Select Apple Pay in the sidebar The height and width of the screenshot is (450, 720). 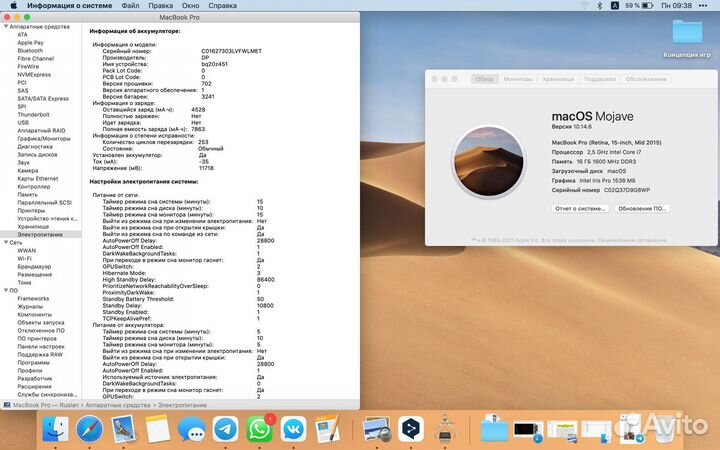point(30,42)
